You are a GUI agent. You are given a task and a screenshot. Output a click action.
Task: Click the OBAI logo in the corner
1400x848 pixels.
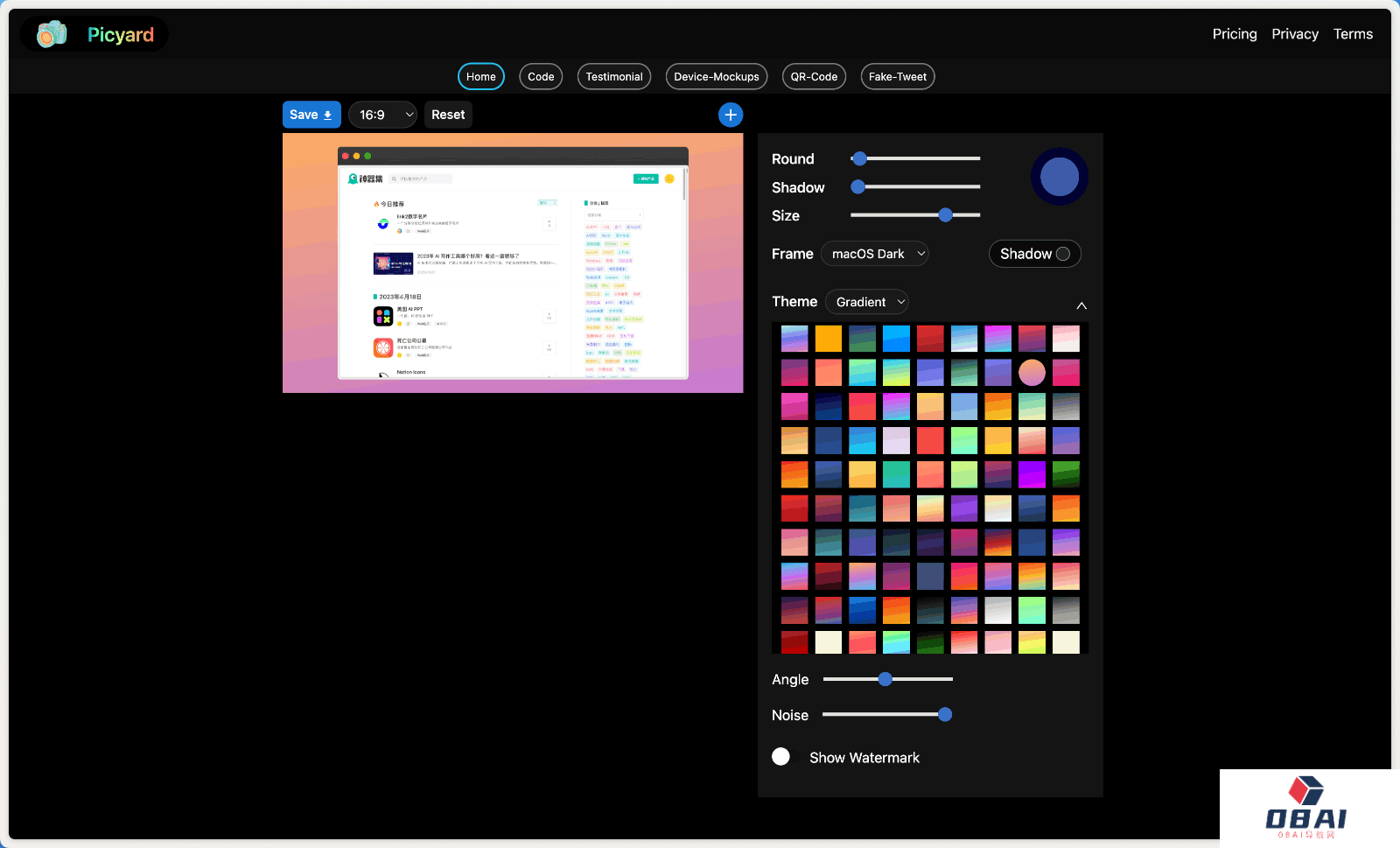coord(1306,809)
